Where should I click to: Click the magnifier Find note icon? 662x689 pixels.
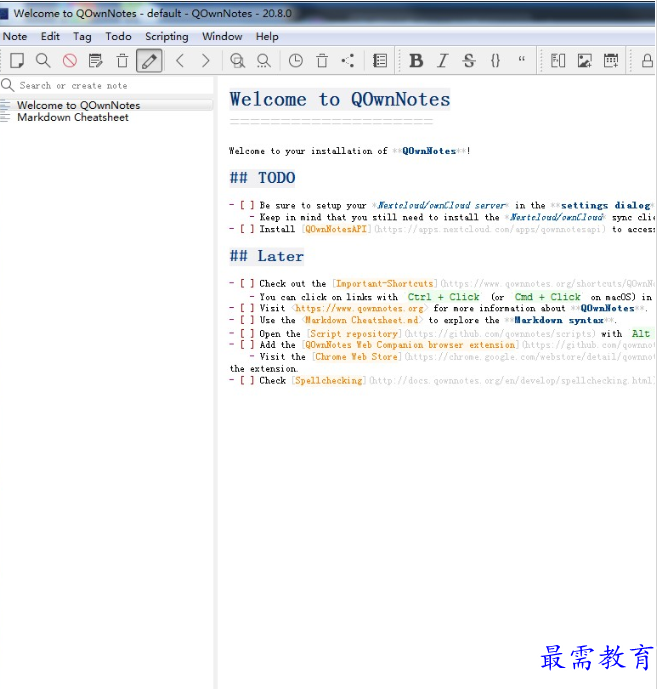pos(43,61)
